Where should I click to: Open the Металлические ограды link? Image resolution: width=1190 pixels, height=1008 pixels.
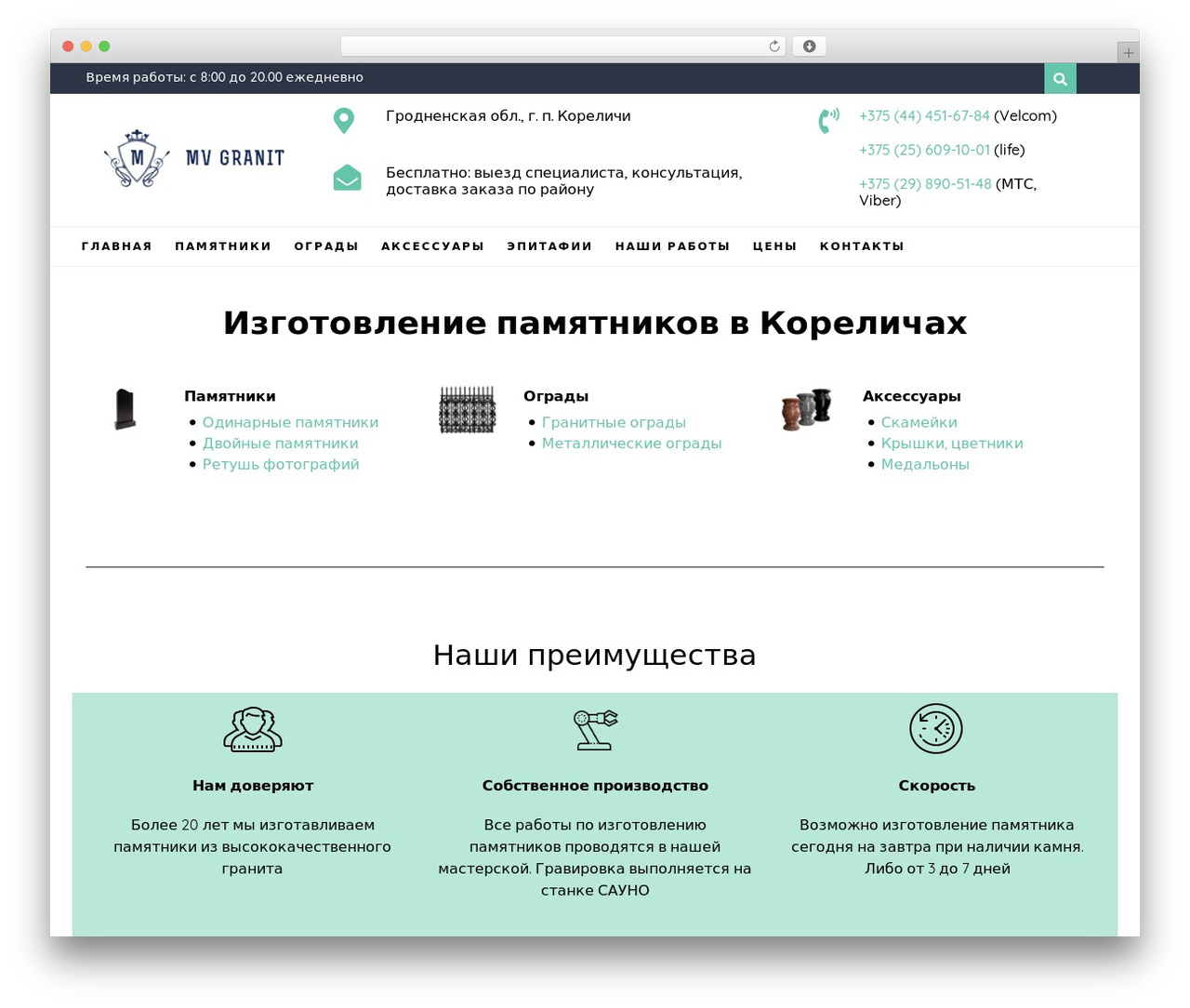point(632,444)
